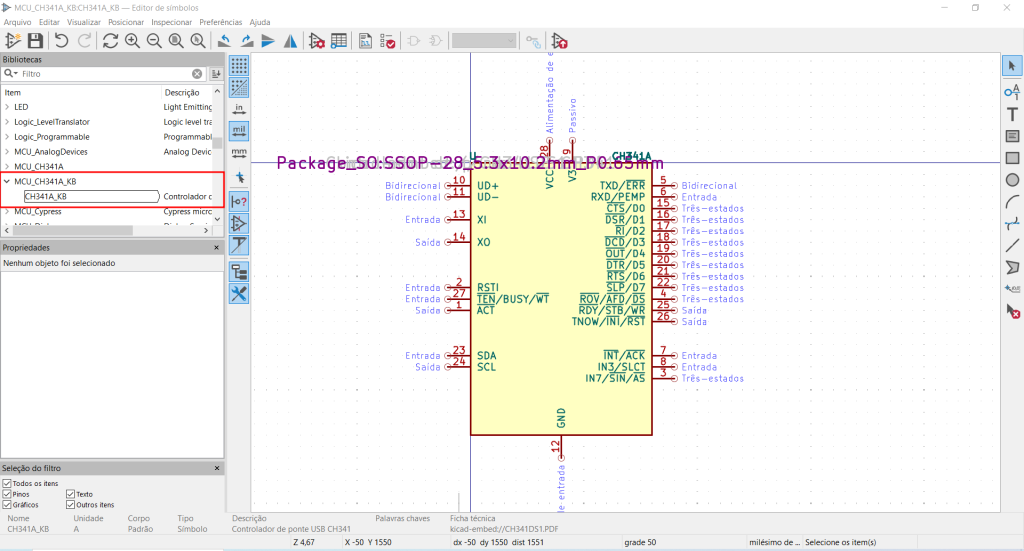
Task: Open the Visualizar menu
Action: tap(84, 22)
